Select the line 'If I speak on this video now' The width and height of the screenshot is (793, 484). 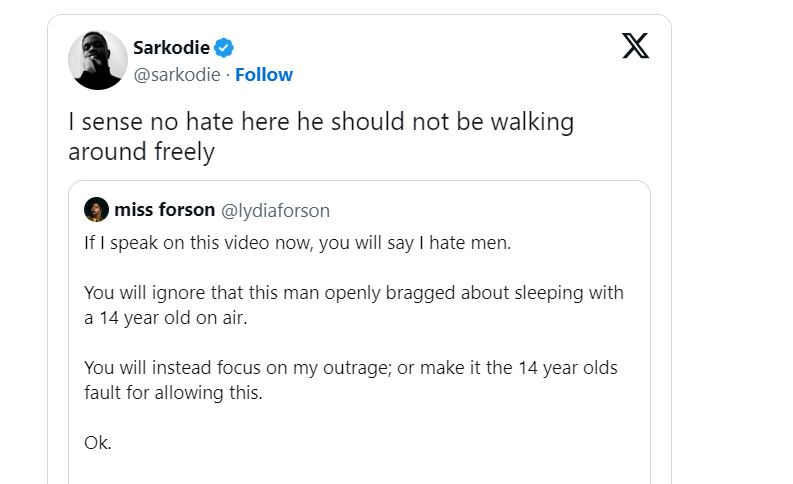click(297, 244)
